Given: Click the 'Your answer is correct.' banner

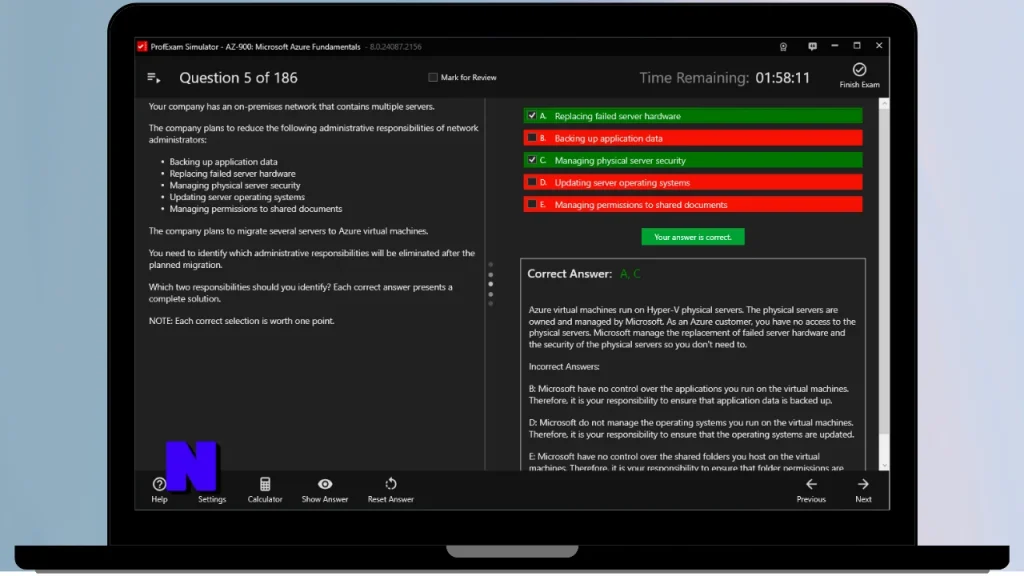Looking at the screenshot, I should pos(692,237).
